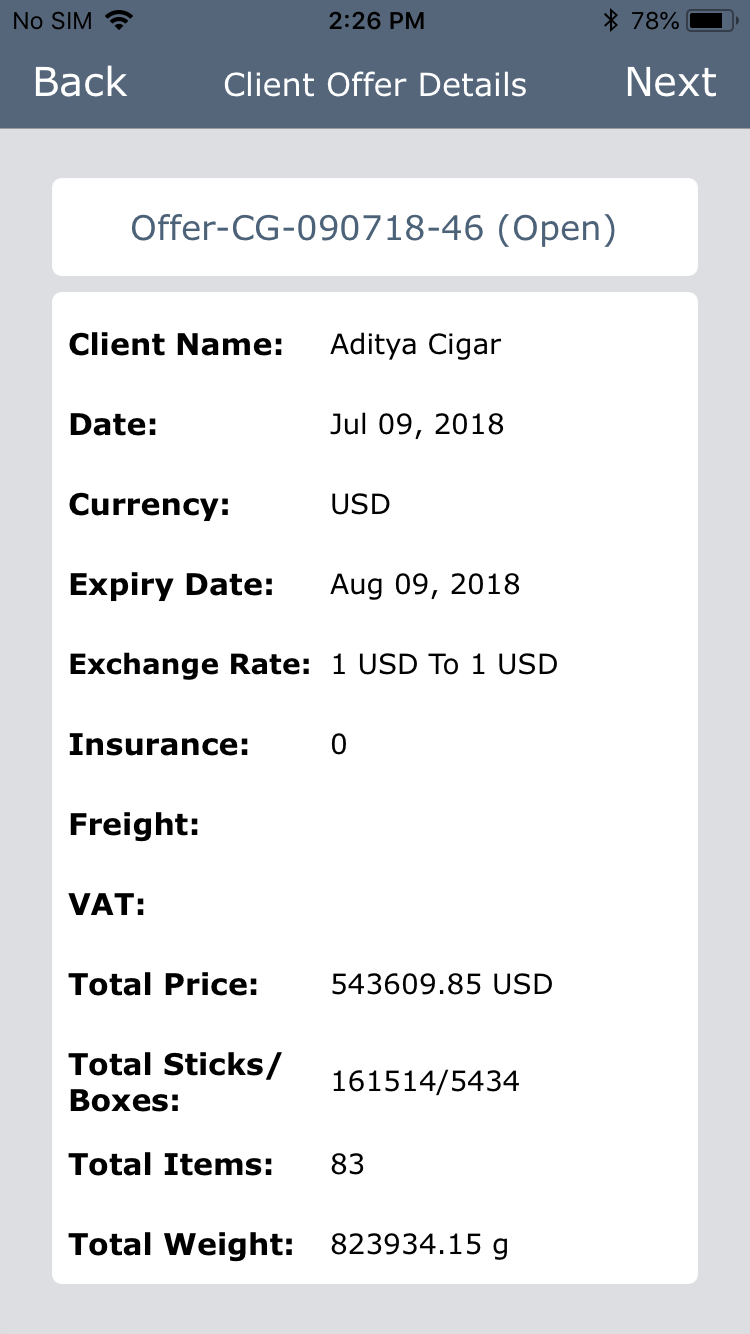Tap the Freight label
Image resolution: width=750 pixels, height=1334 pixels.
134,825
